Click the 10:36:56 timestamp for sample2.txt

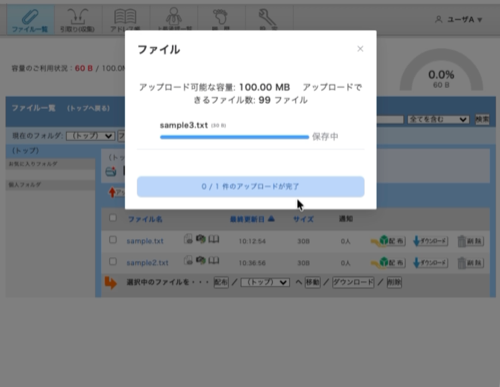252,263
